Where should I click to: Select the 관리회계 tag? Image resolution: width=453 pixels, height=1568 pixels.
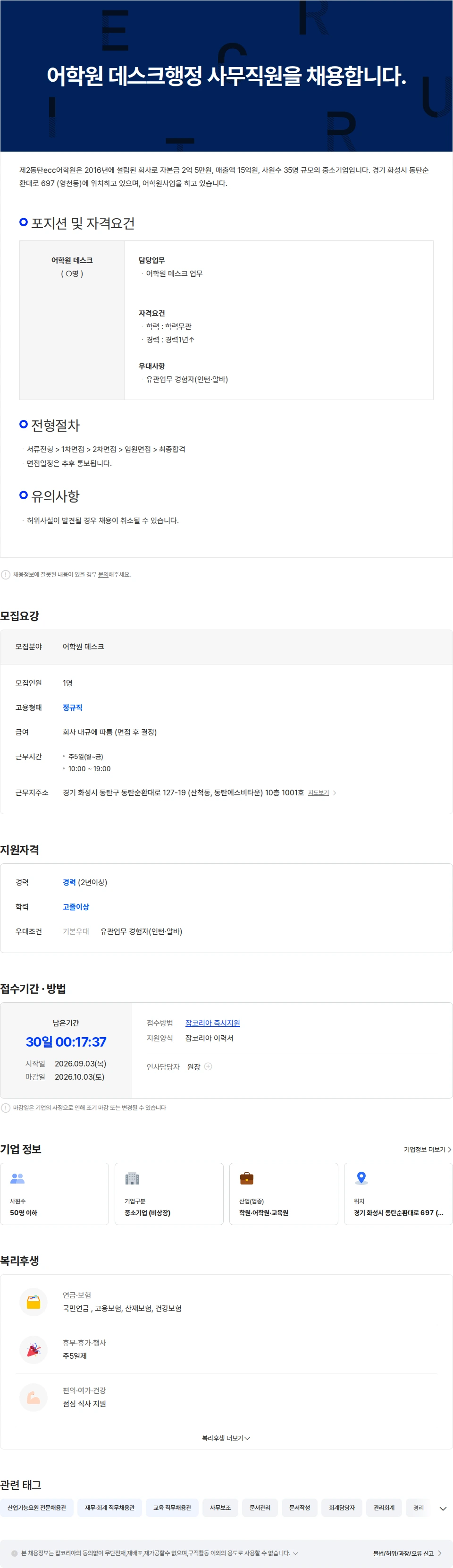click(384, 1507)
